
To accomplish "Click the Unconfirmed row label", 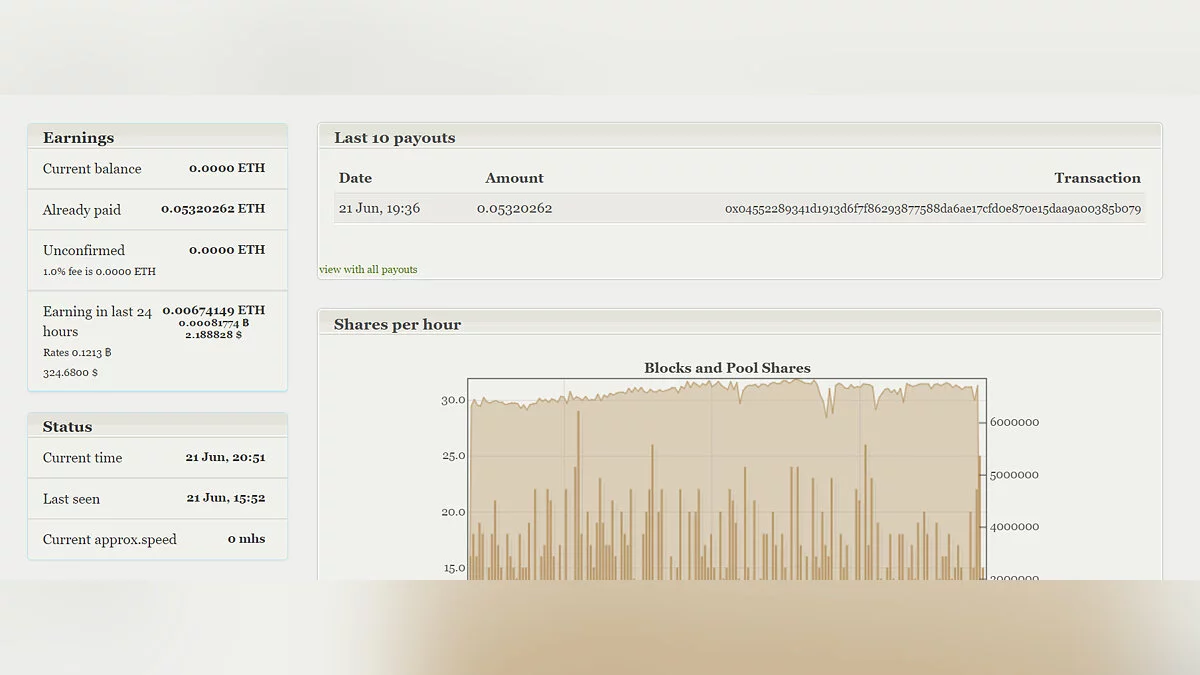I will pos(84,250).
